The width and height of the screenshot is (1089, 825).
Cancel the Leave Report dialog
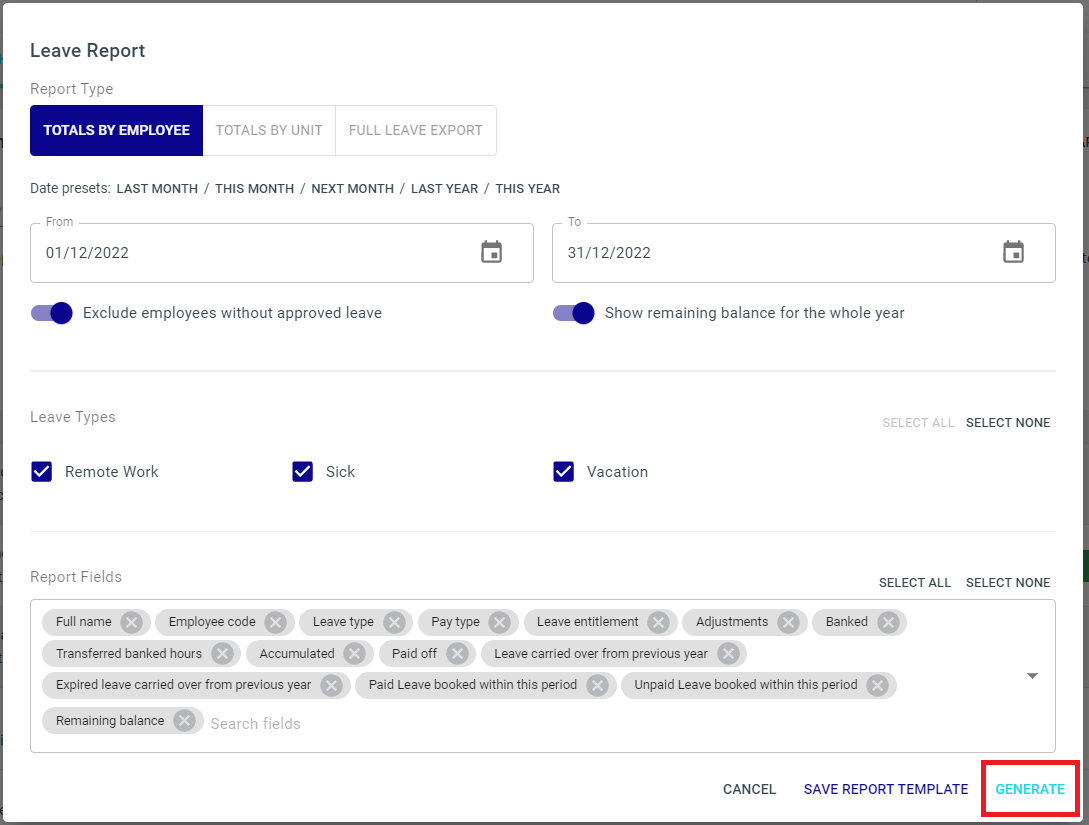(x=749, y=790)
